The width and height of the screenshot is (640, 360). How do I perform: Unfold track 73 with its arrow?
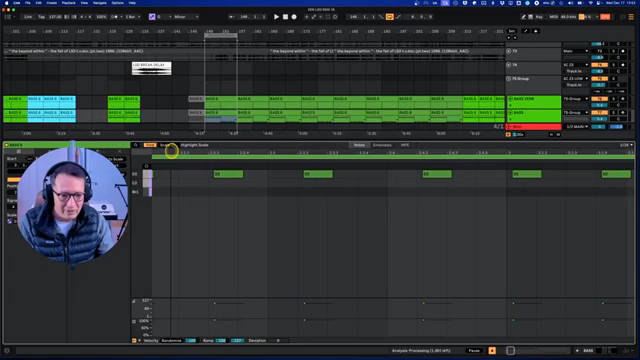coord(509,51)
